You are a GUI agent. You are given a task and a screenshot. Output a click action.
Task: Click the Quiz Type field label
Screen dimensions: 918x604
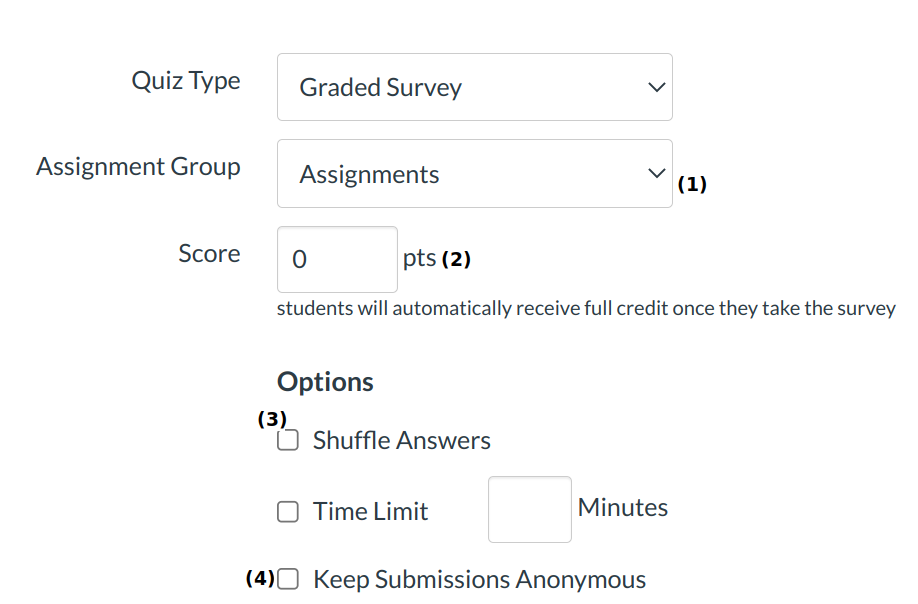pyautogui.click(x=186, y=81)
